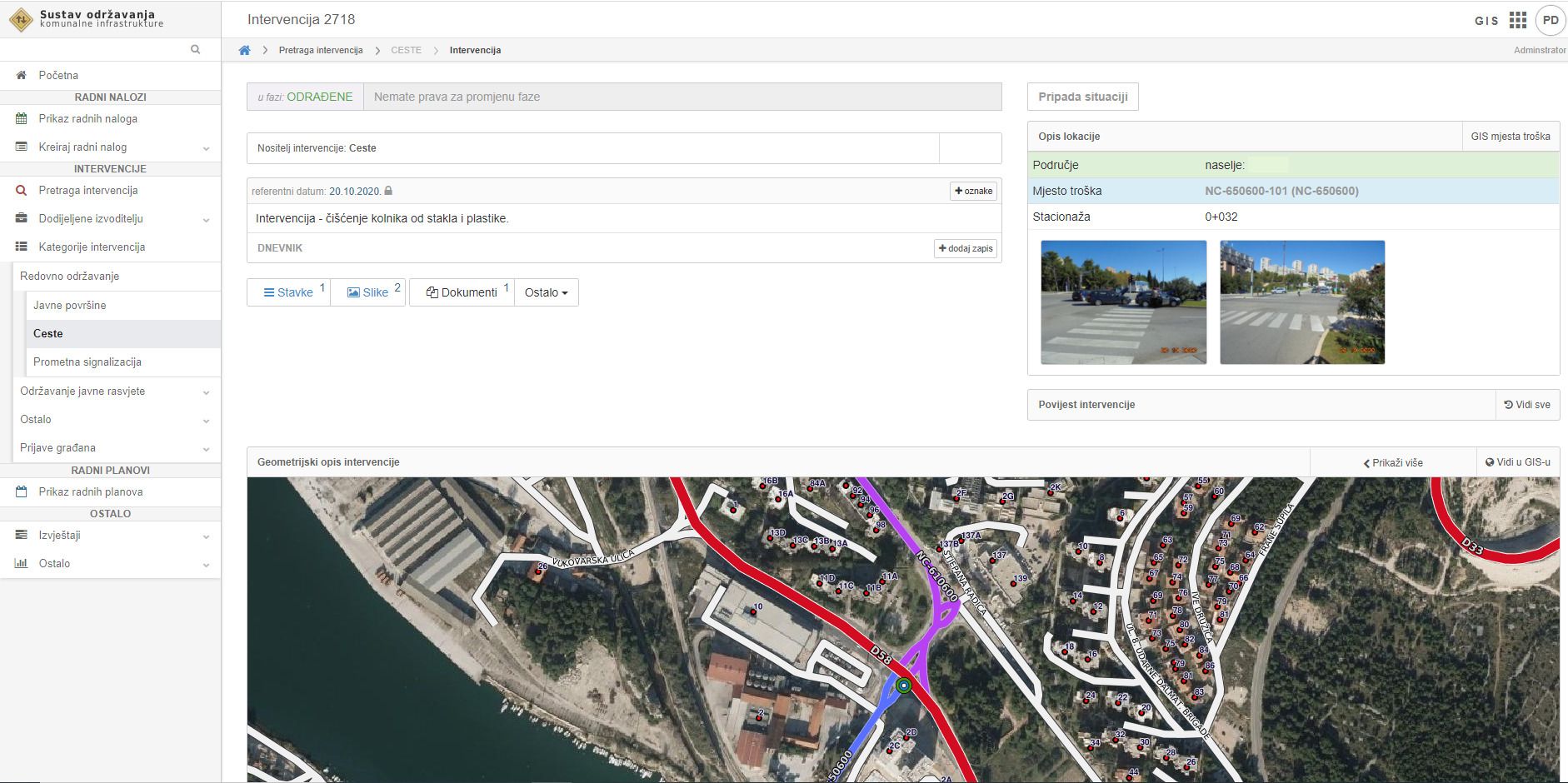Open Vidi u GIS-u link
This screenshot has width=1568, height=783.
pos(1517,461)
